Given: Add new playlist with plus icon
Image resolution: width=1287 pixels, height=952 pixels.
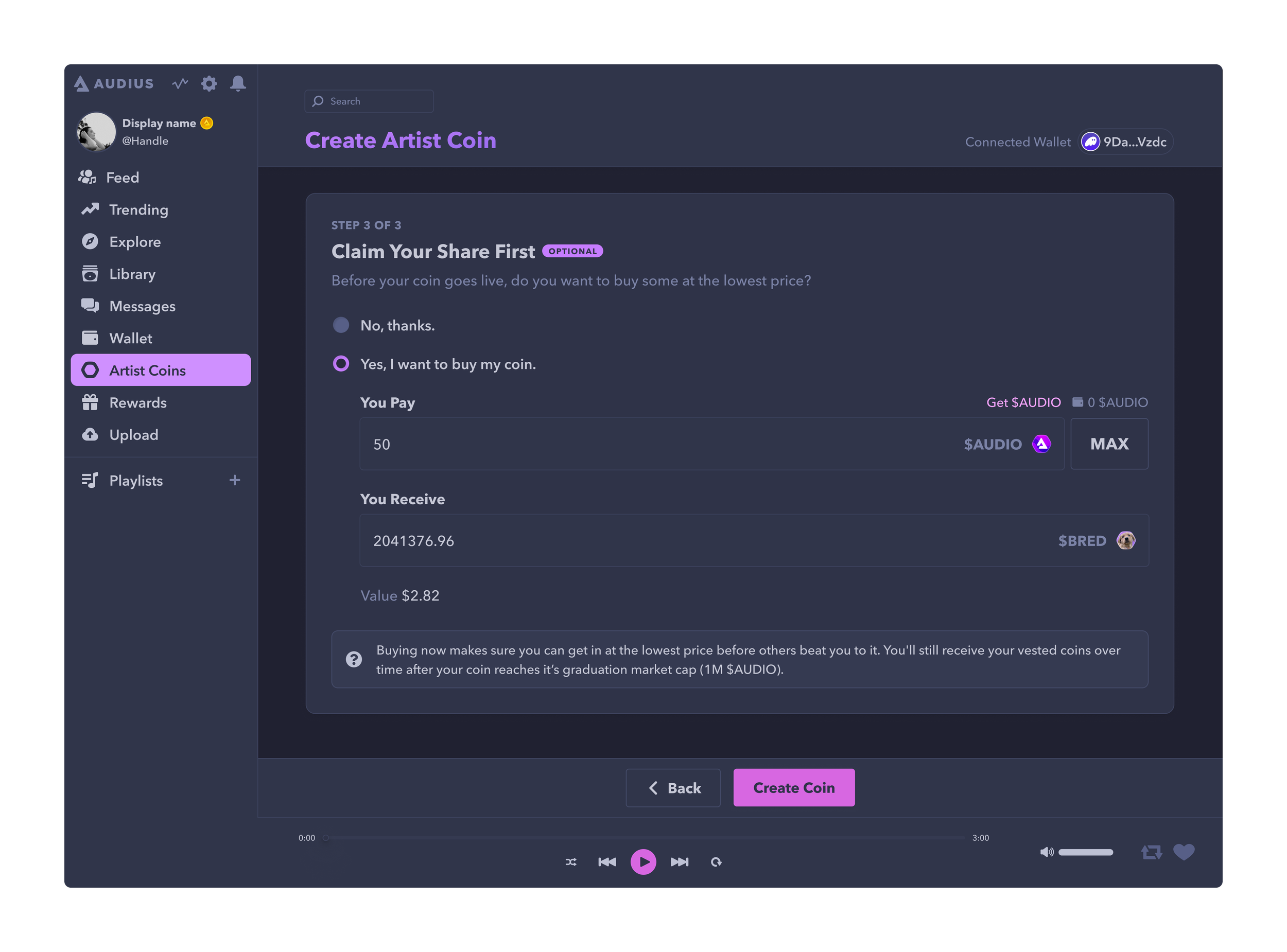Looking at the screenshot, I should [235, 480].
